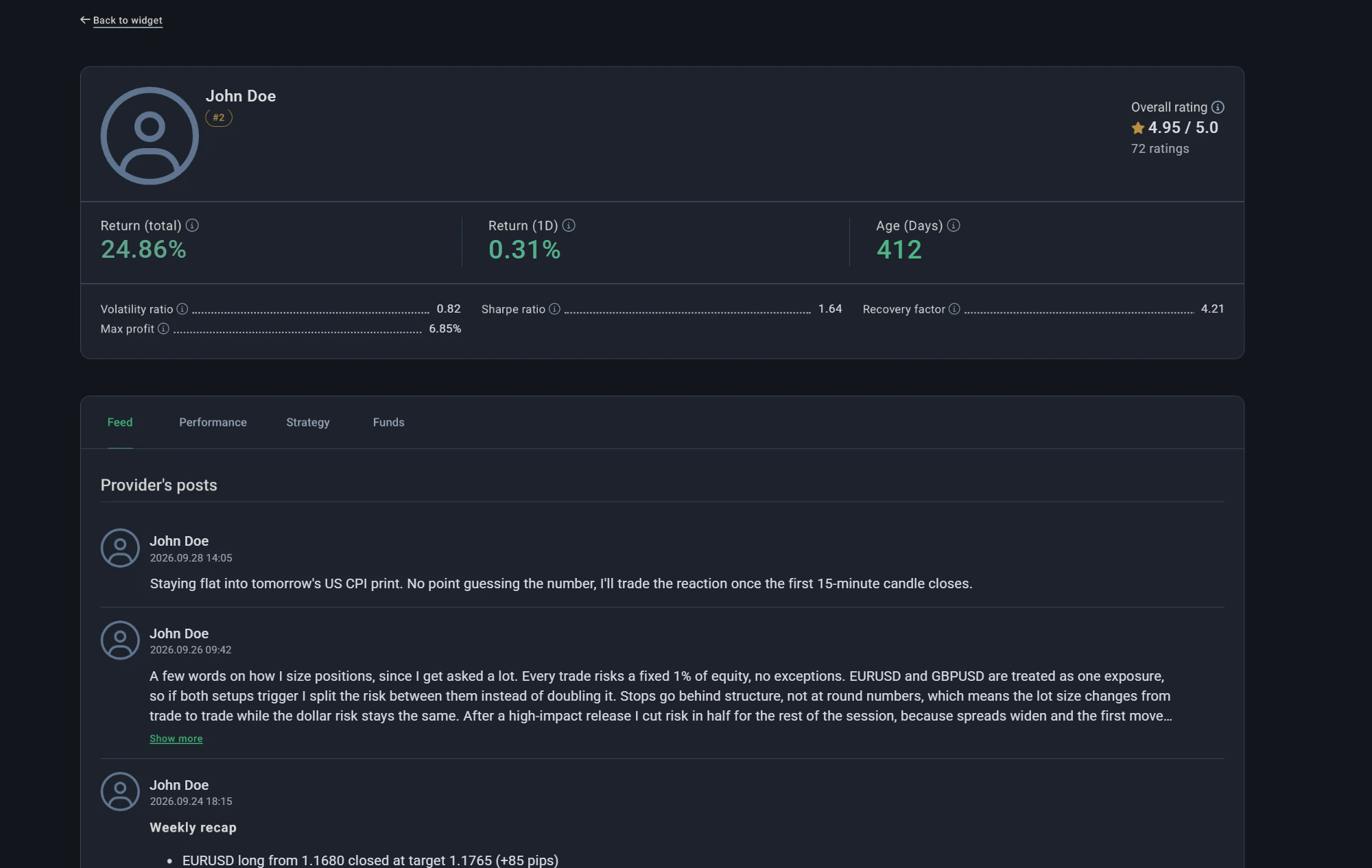Go to the Funds tab
The width and height of the screenshot is (1372, 868).
click(389, 422)
